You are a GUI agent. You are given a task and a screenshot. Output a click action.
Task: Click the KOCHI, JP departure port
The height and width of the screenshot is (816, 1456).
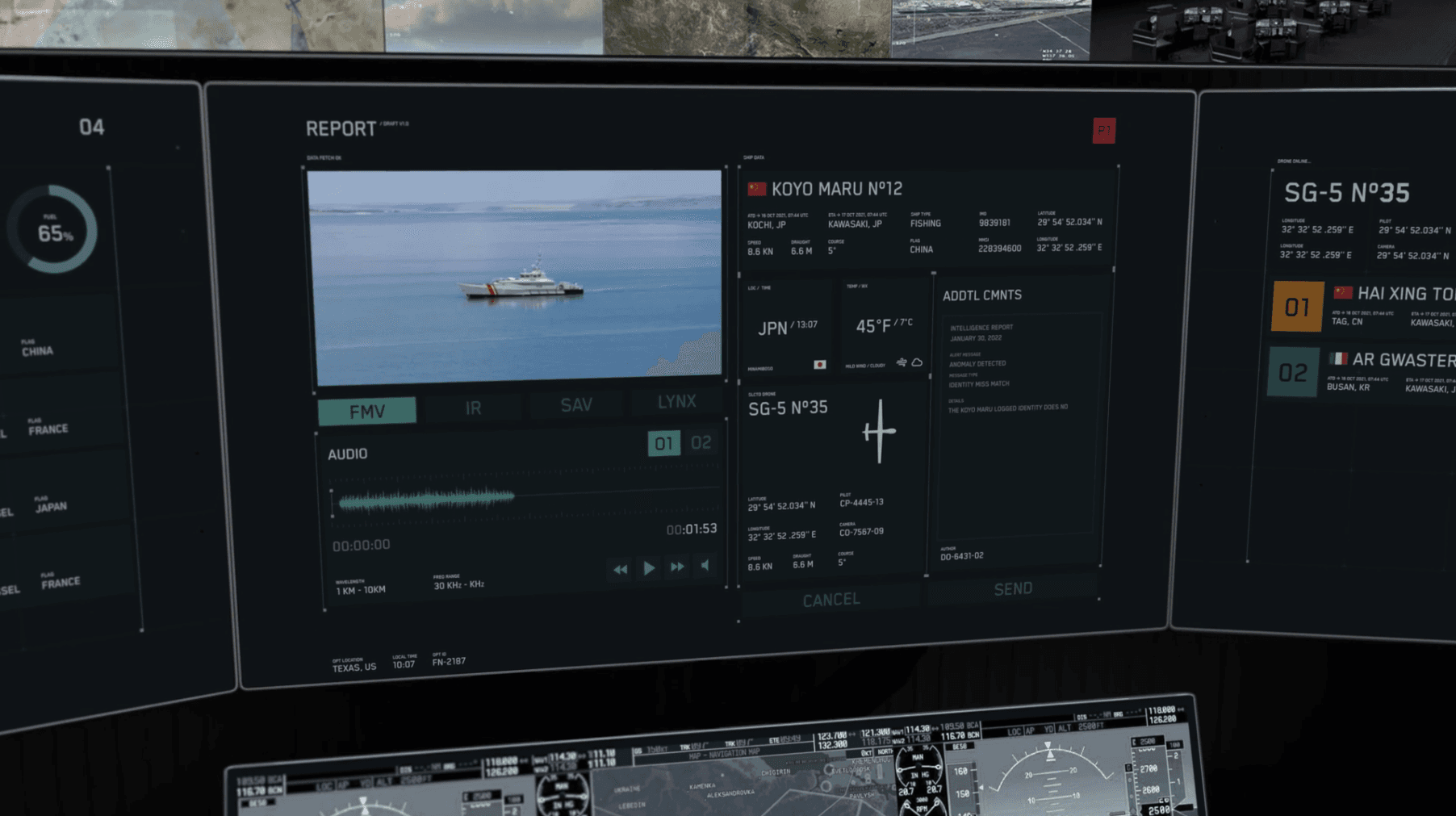767,225
